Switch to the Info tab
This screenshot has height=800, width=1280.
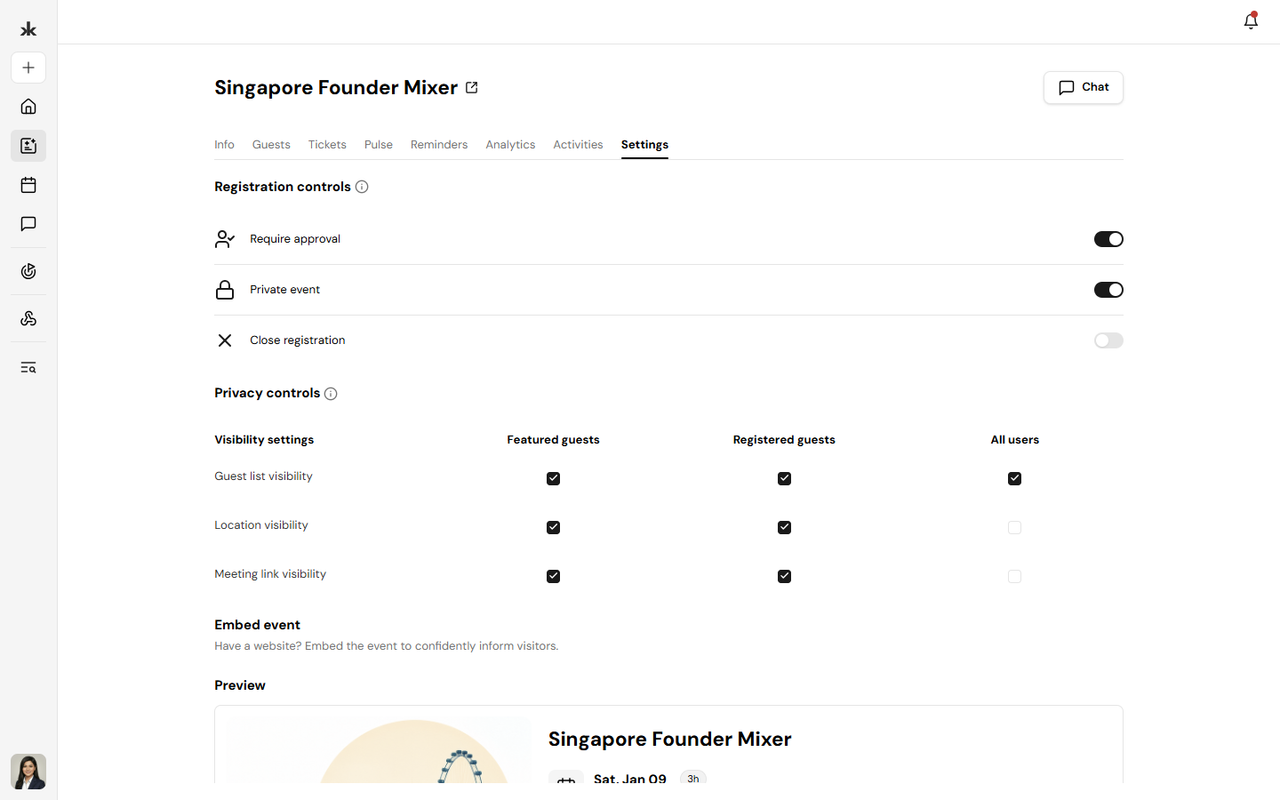[x=224, y=145]
